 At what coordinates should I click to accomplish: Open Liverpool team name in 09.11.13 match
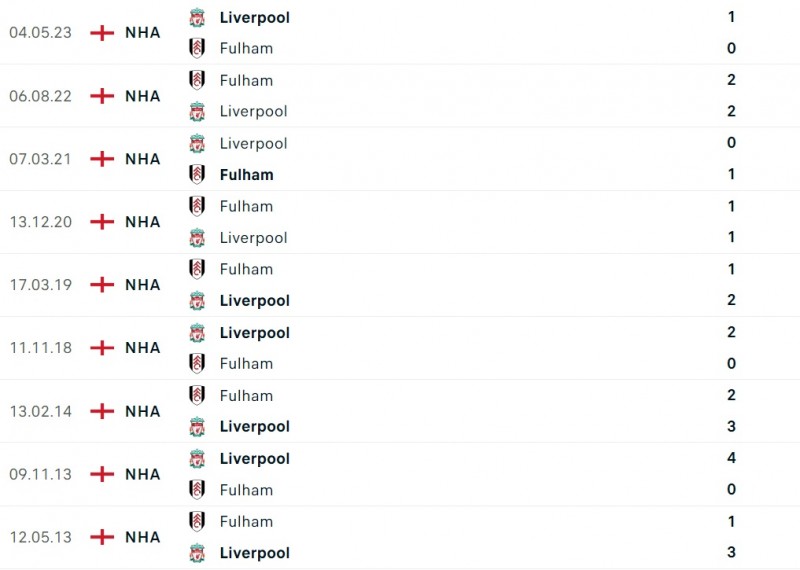point(254,458)
